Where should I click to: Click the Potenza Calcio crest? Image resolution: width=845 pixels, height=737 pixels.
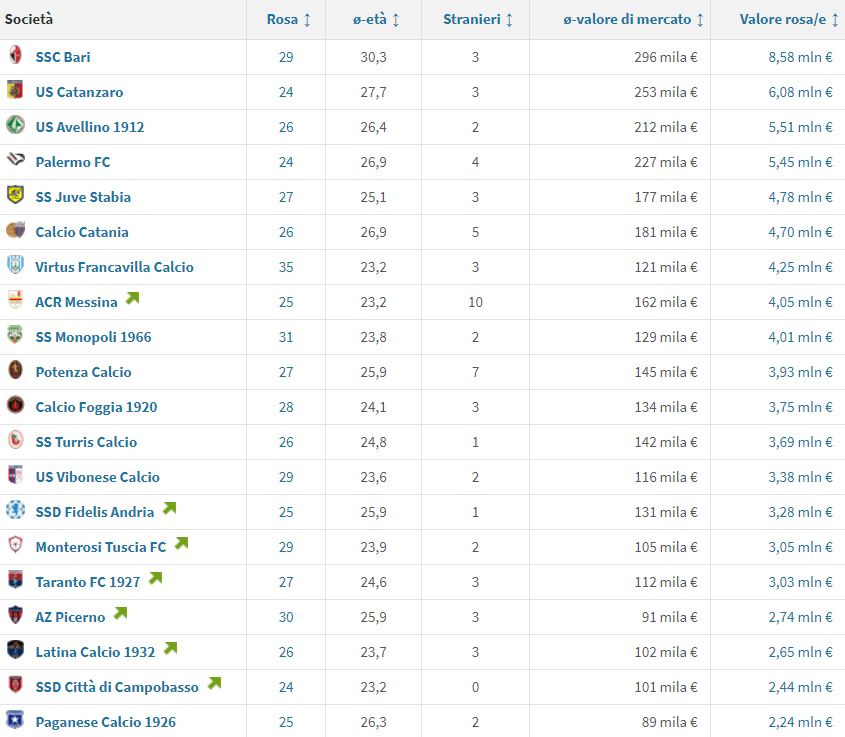pos(16,370)
